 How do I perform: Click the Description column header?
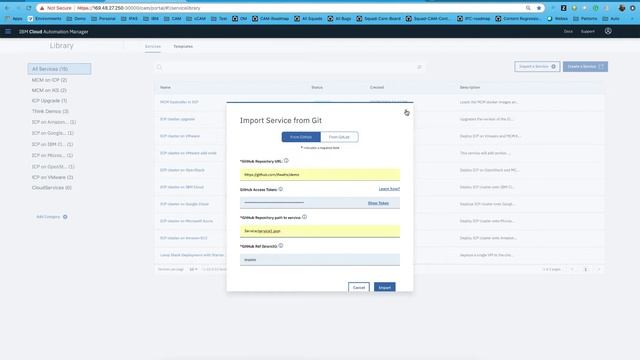(x=470, y=87)
